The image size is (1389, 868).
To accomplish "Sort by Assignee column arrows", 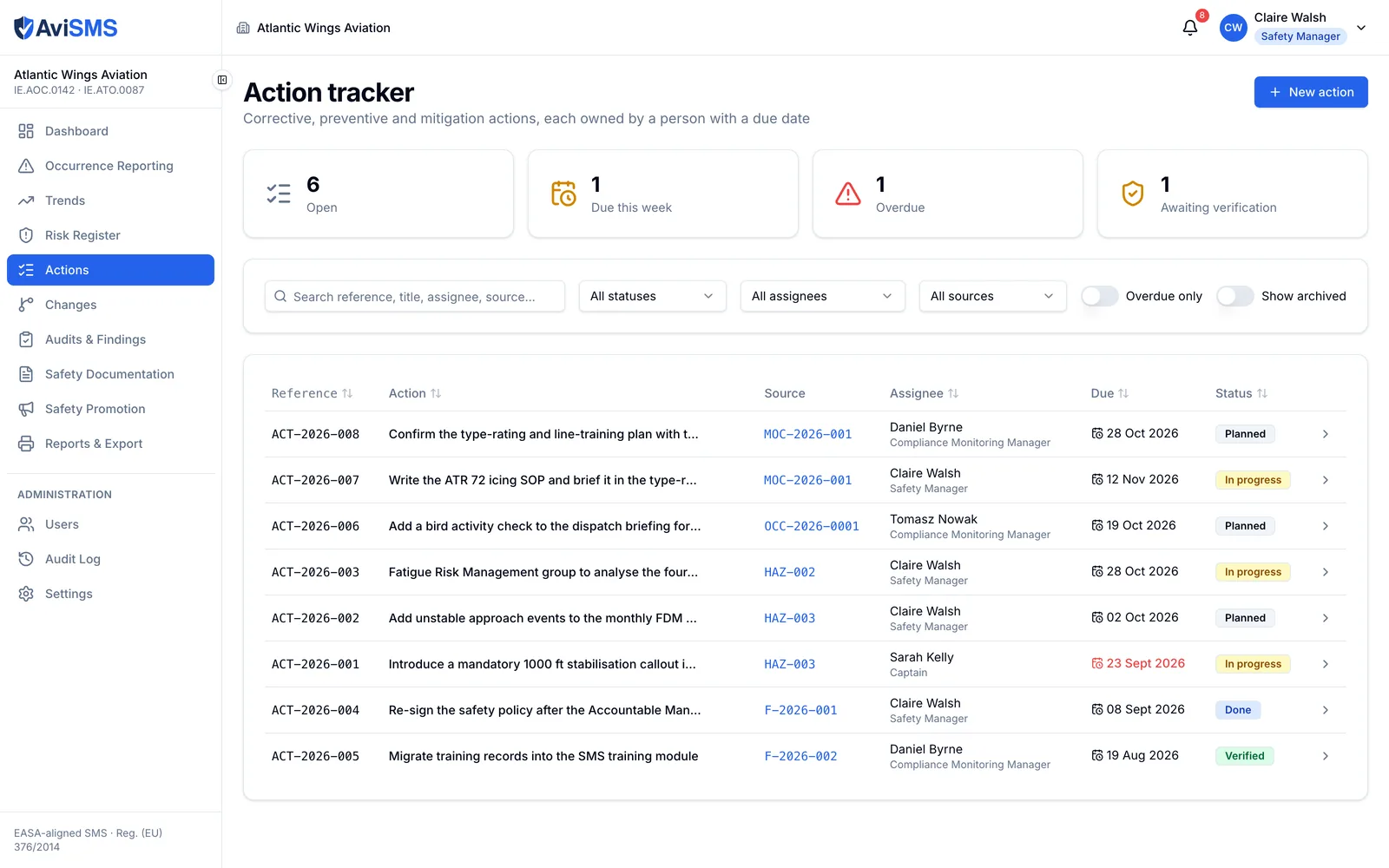I will pyautogui.click(x=953, y=393).
